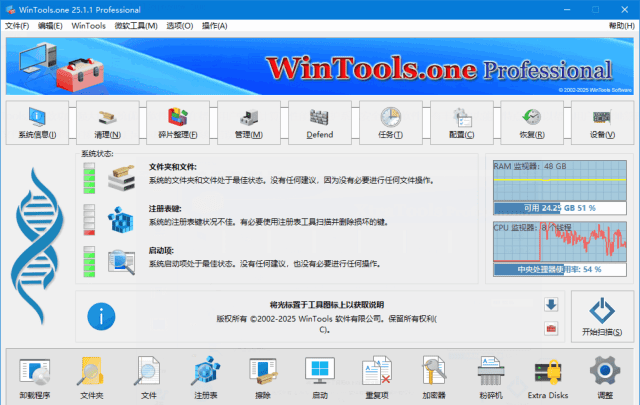Start scan with 开始扫描(S) button

pyautogui.click(x=602, y=316)
